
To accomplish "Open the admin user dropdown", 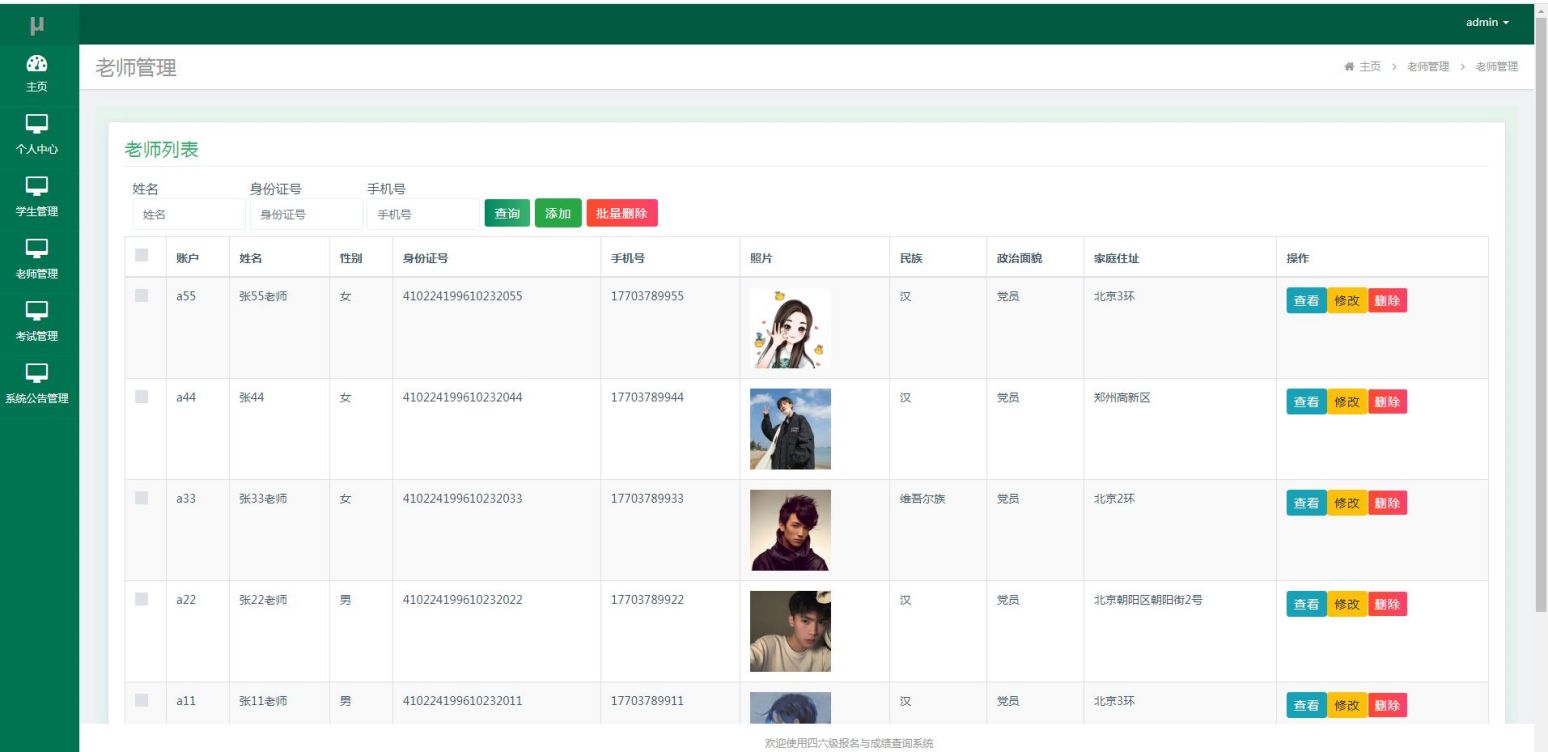I will pyautogui.click(x=1487, y=22).
